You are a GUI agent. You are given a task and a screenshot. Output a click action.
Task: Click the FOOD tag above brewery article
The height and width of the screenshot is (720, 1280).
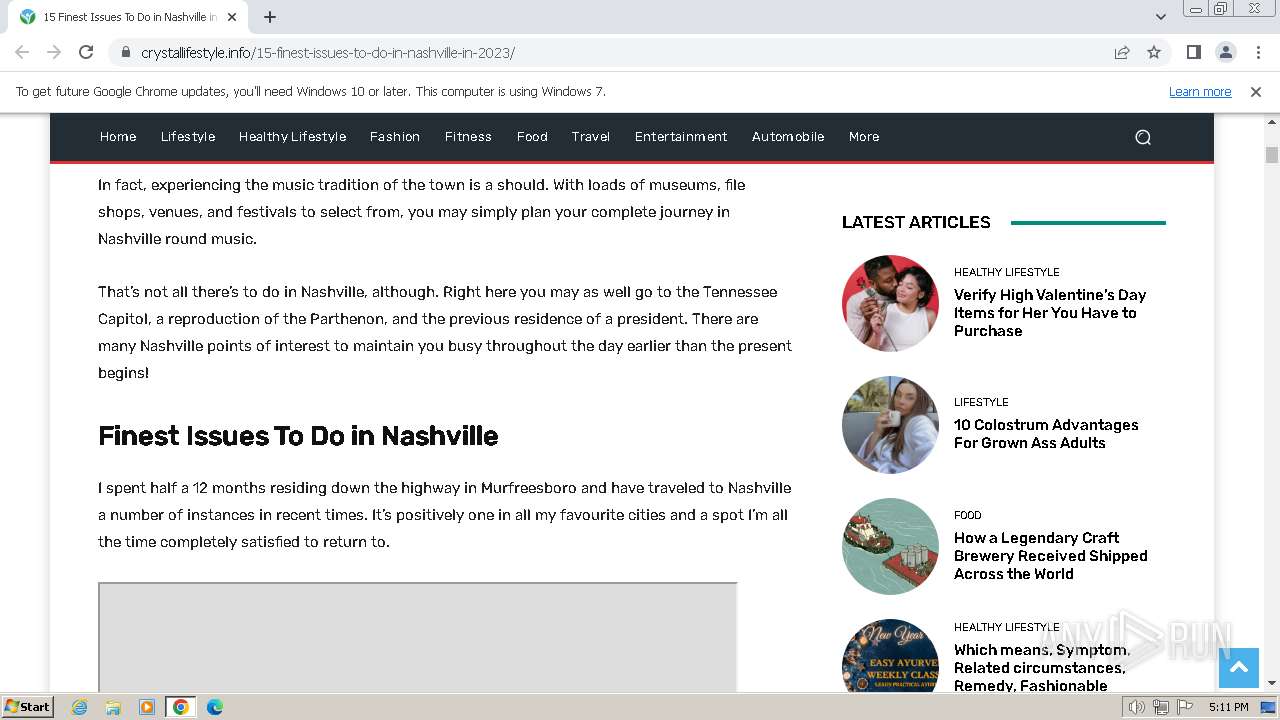tap(967, 515)
